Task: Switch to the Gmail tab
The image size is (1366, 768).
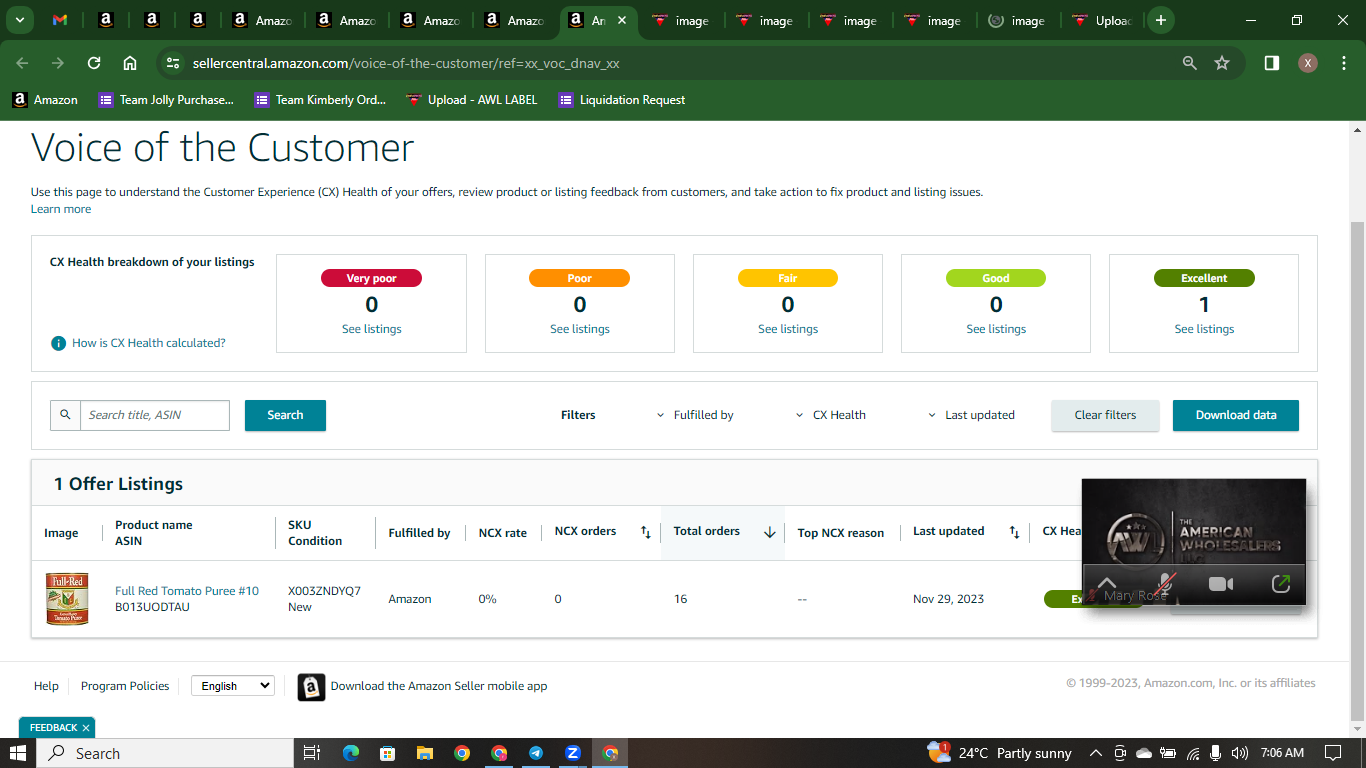Action: tap(60, 20)
